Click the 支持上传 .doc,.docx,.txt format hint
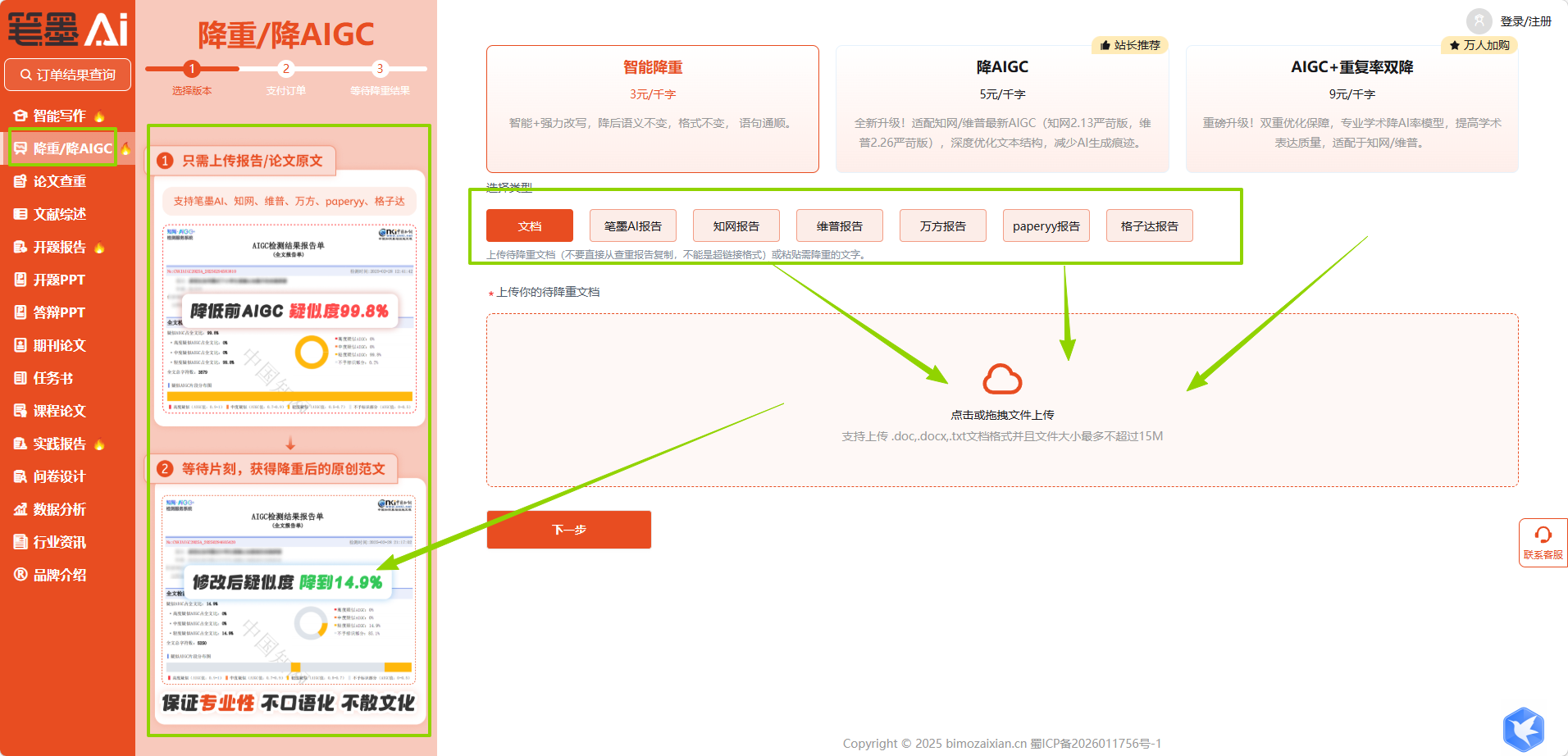Viewport: 1568px width, 756px height. (1002, 436)
